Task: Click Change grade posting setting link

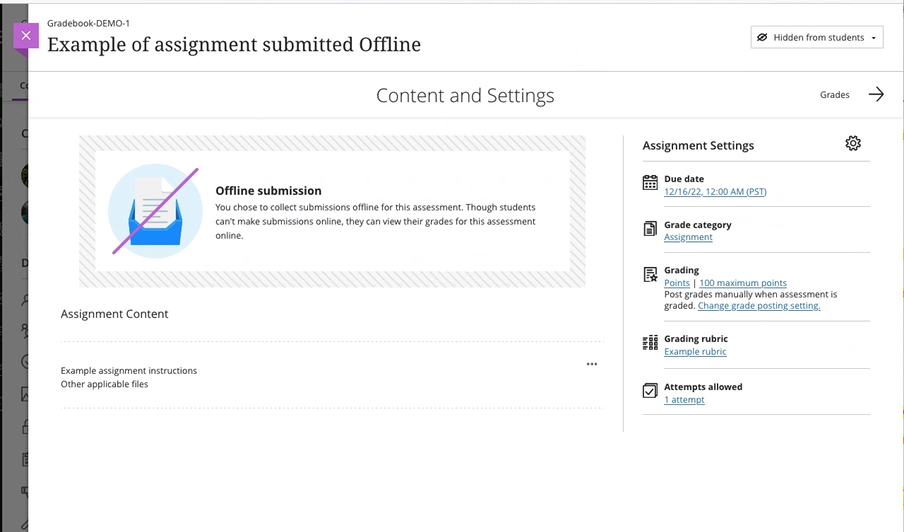Action: click(759, 306)
